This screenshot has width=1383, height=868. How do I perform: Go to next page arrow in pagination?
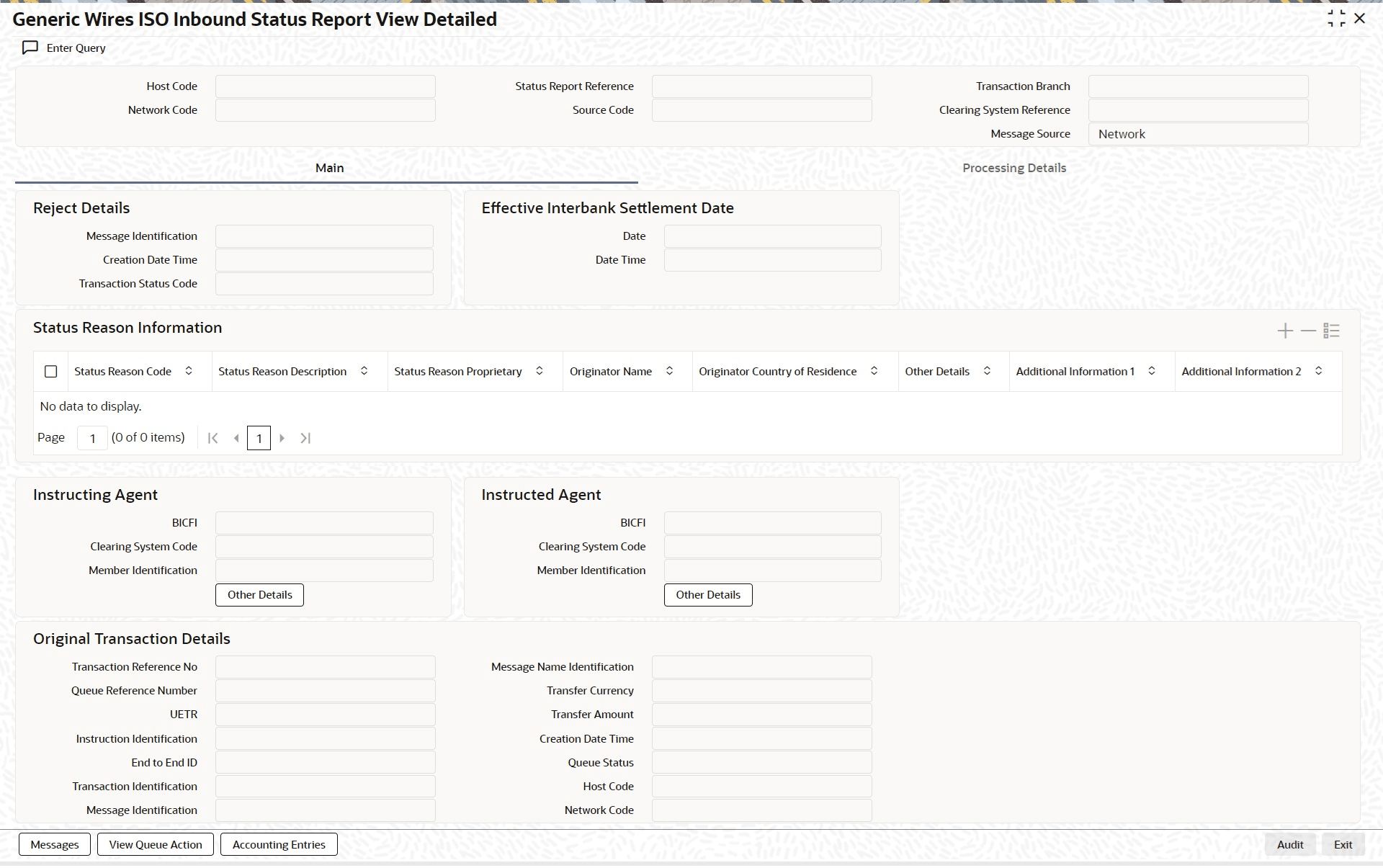(282, 438)
